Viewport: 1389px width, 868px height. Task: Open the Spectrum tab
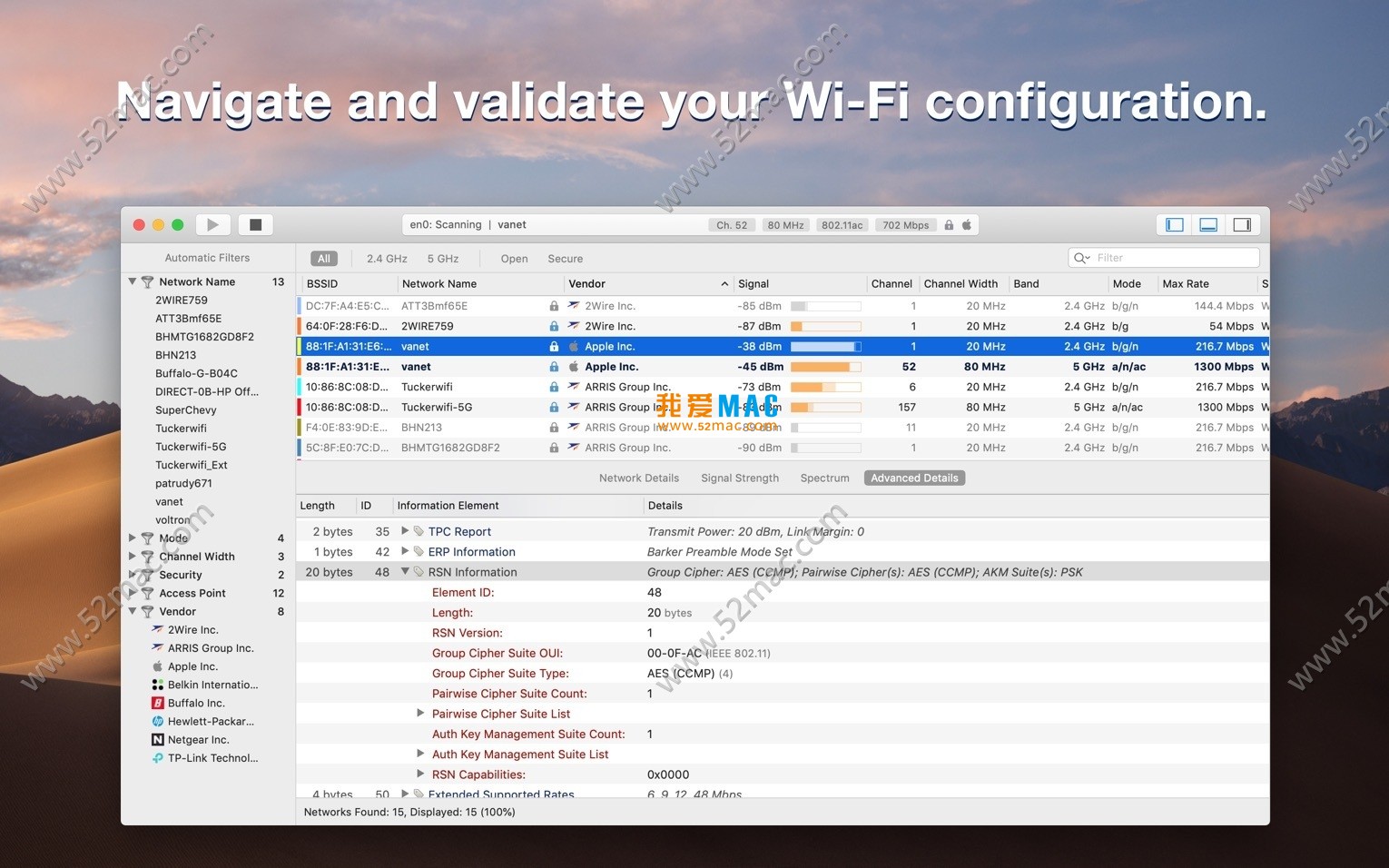click(825, 478)
